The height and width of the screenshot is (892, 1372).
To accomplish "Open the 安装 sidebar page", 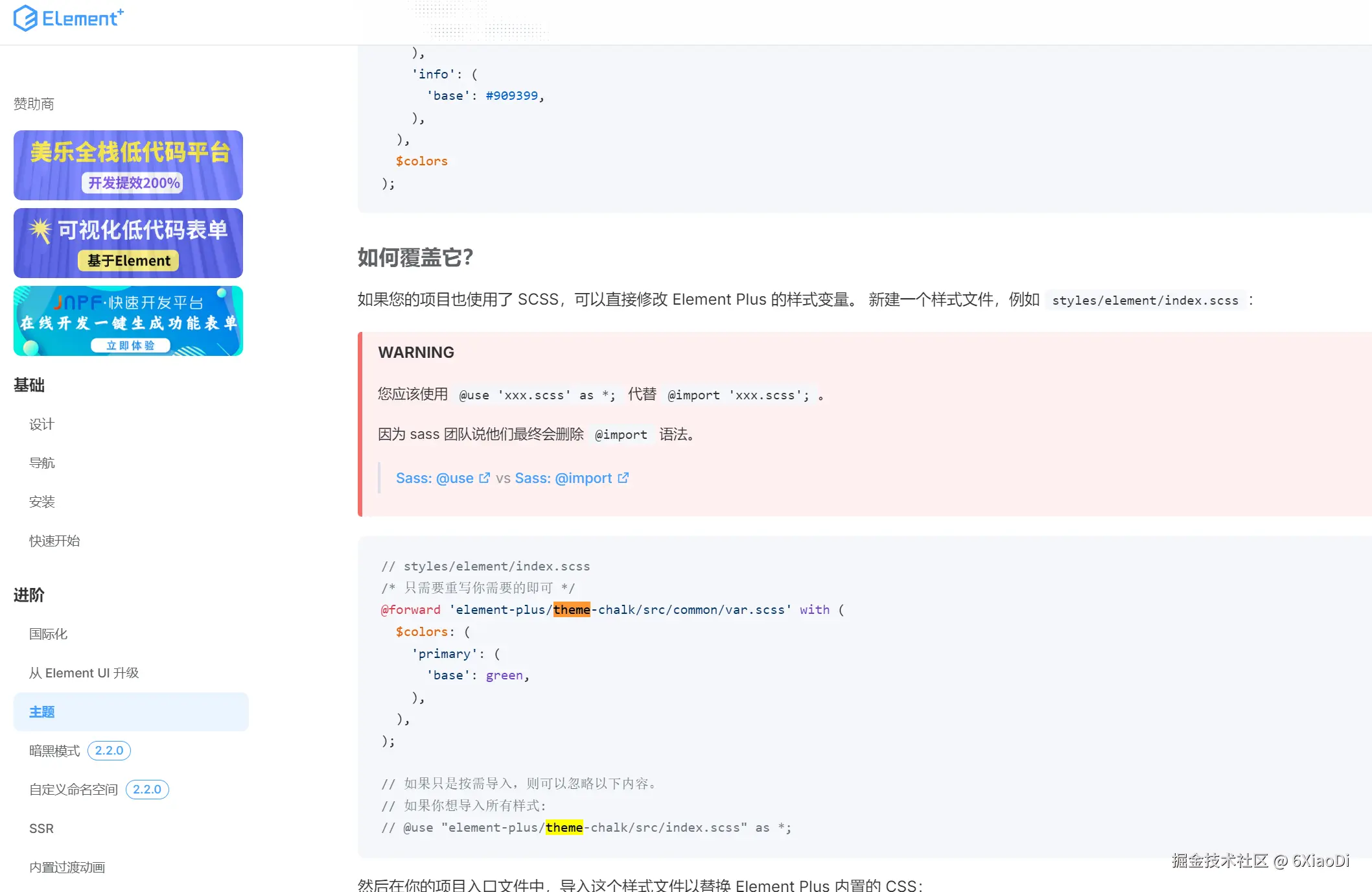I will coord(41,502).
